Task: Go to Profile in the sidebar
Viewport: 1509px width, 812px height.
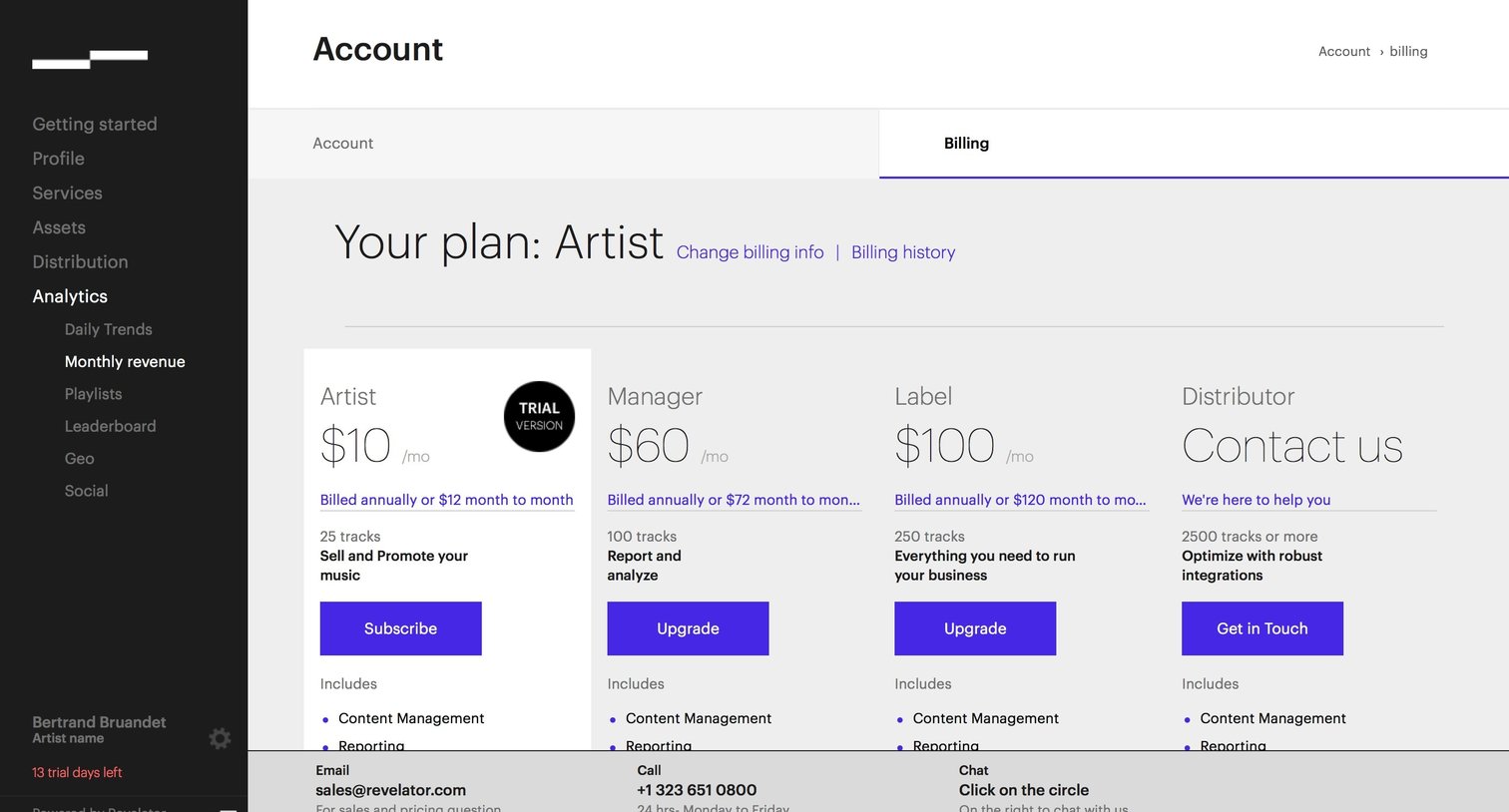Action: [58, 159]
